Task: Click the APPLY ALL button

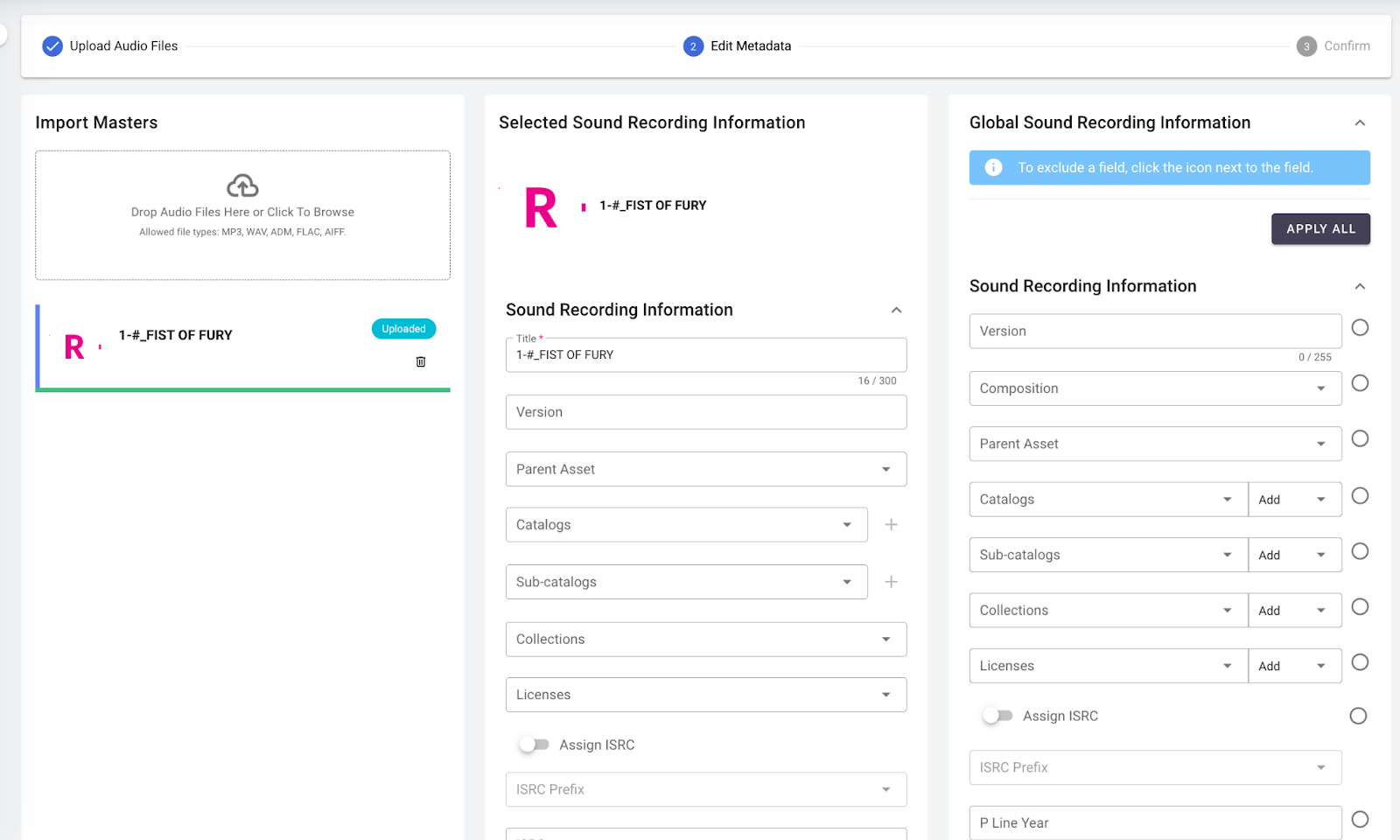Action: [1319, 229]
